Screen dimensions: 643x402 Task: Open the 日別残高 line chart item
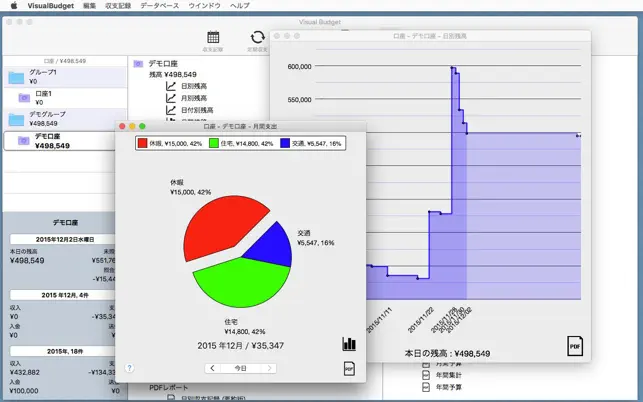coord(187,86)
